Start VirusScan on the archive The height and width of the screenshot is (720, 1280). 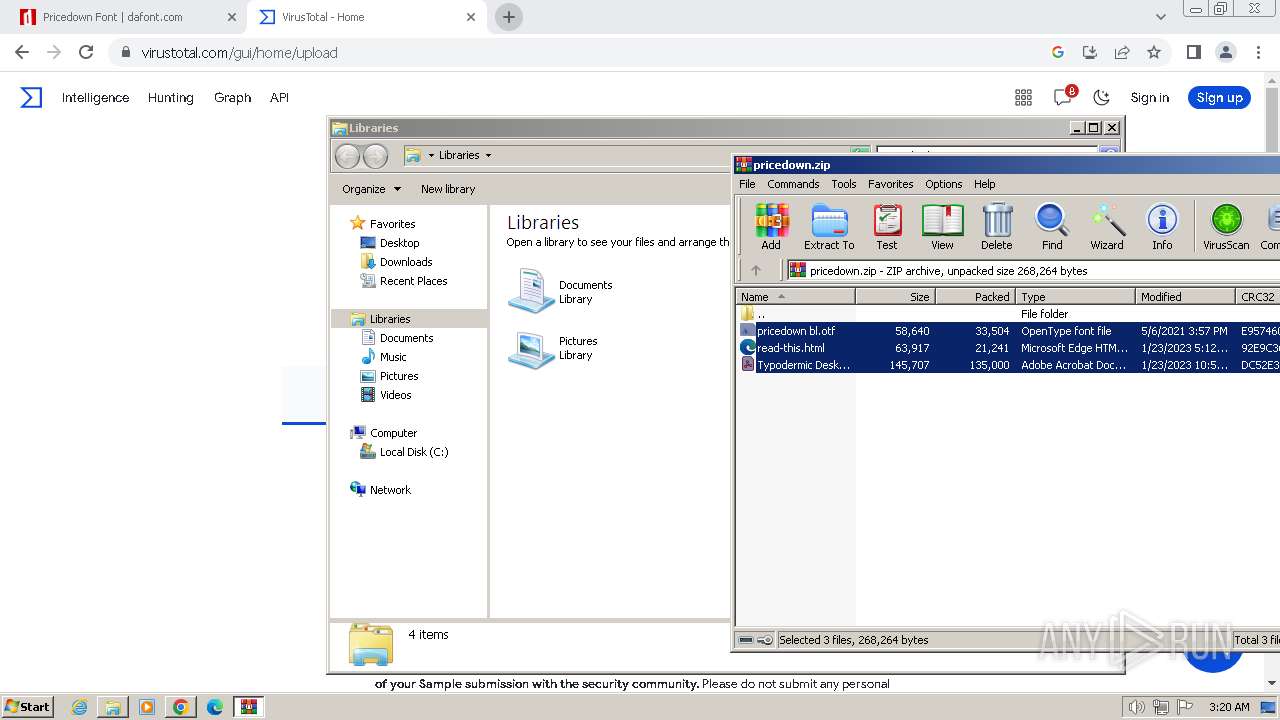pyautogui.click(x=1226, y=226)
